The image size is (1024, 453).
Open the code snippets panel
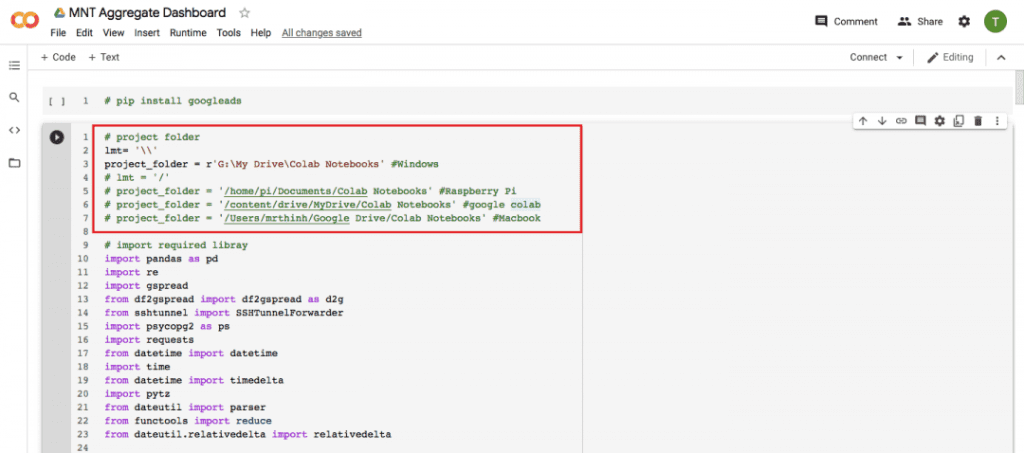coord(14,130)
